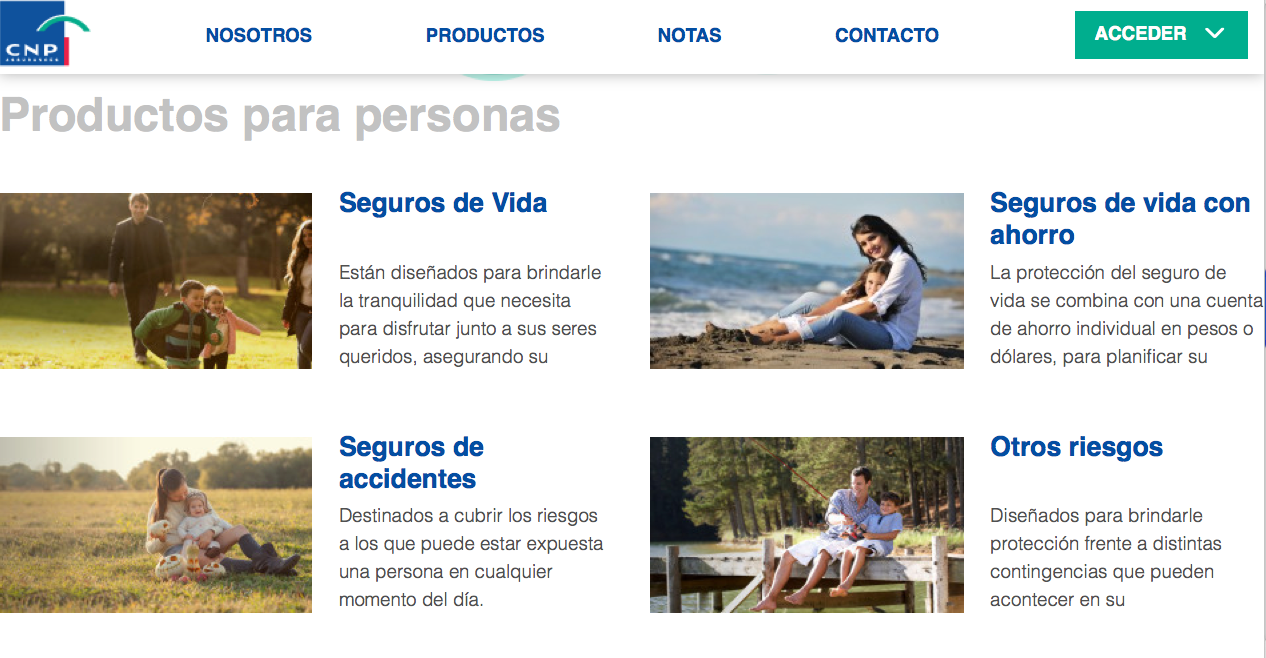Expand the ACCEDER chevron arrow

coord(1215,34)
